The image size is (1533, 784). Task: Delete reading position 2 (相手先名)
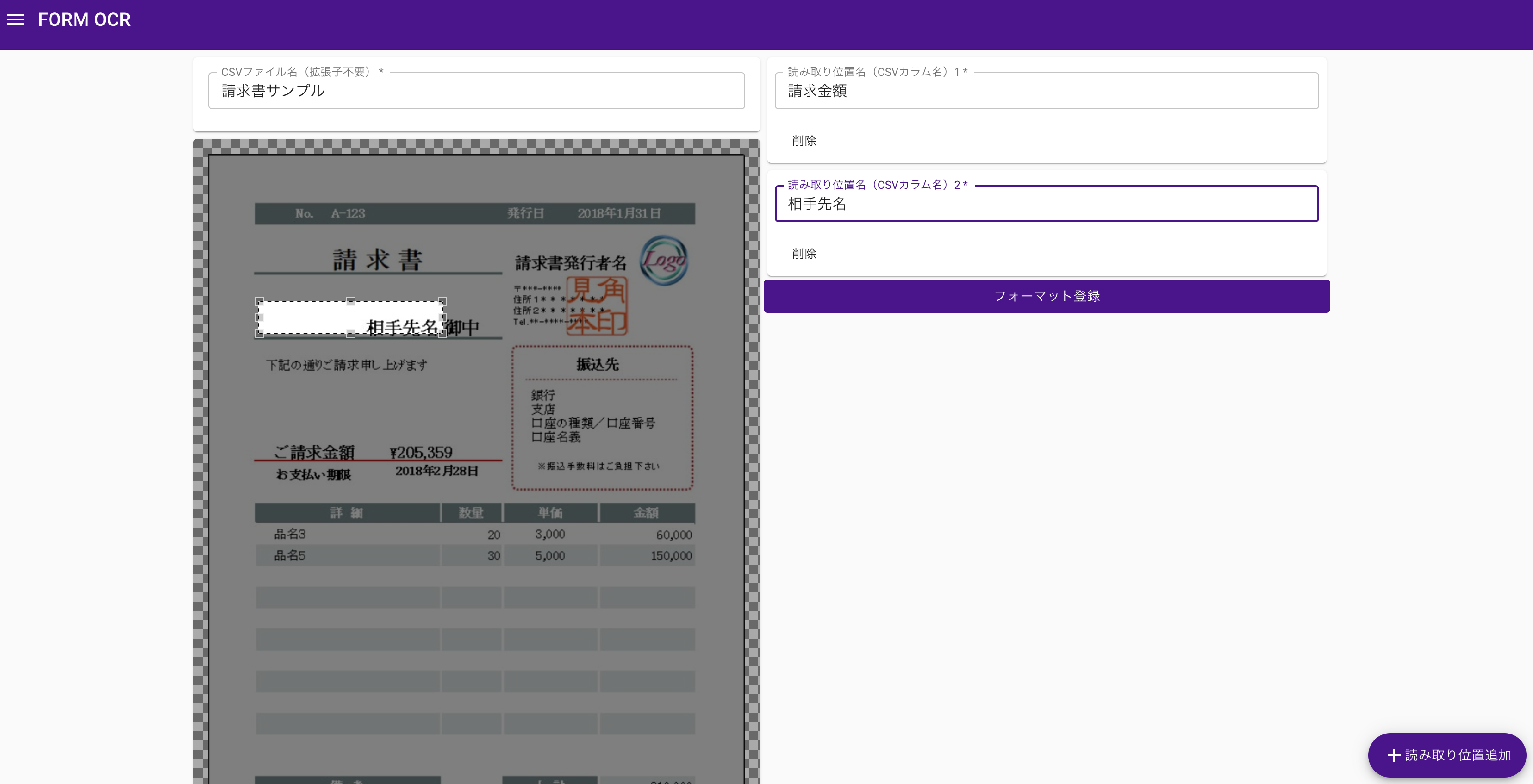(804, 254)
